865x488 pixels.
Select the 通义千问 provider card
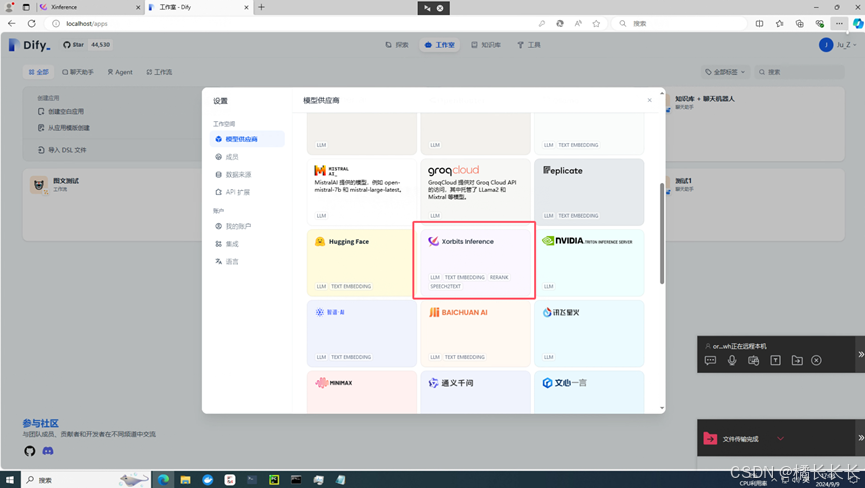475,392
